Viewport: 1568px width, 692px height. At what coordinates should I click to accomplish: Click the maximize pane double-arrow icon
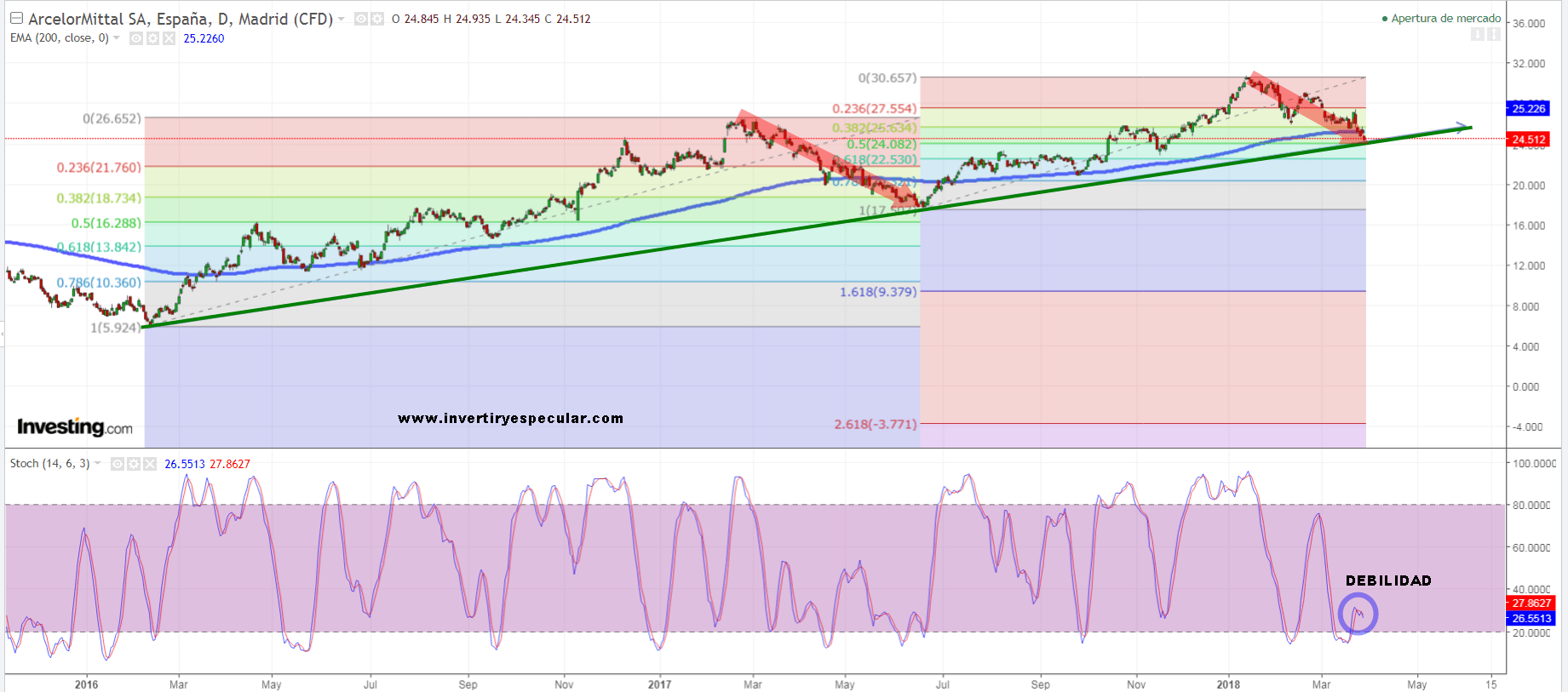(1494, 34)
